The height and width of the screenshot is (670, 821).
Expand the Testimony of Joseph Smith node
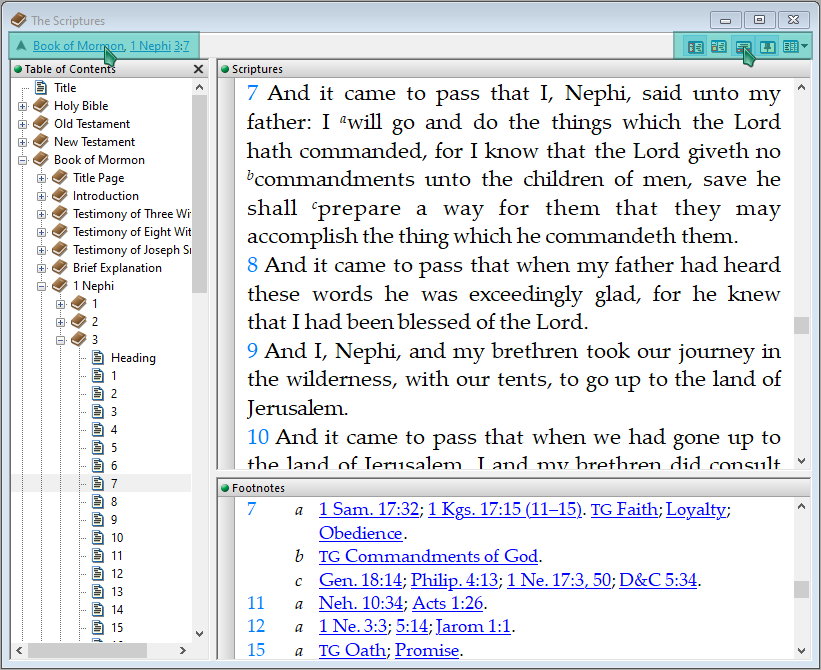coord(41,250)
